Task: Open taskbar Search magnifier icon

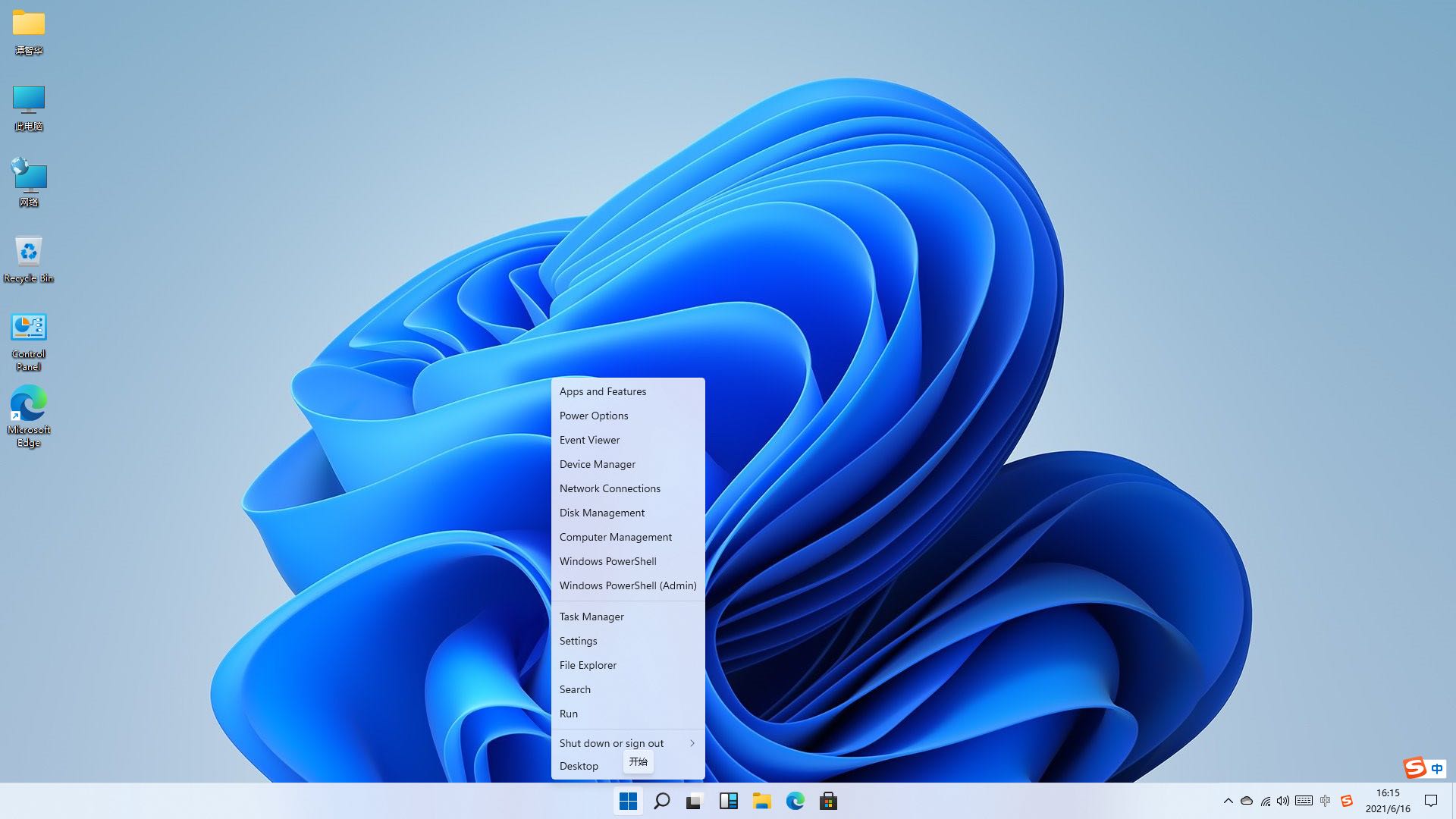Action: 661,801
